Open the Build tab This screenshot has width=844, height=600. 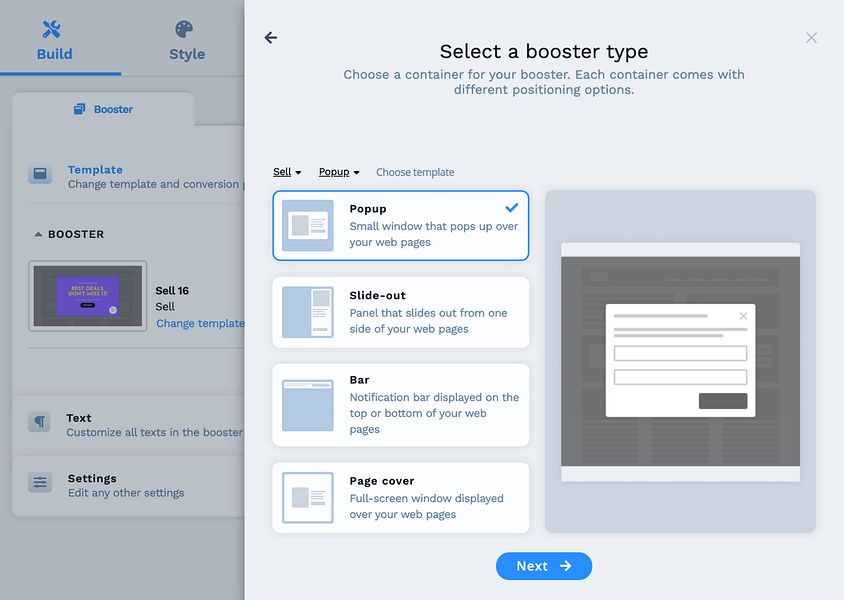tap(54, 41)
